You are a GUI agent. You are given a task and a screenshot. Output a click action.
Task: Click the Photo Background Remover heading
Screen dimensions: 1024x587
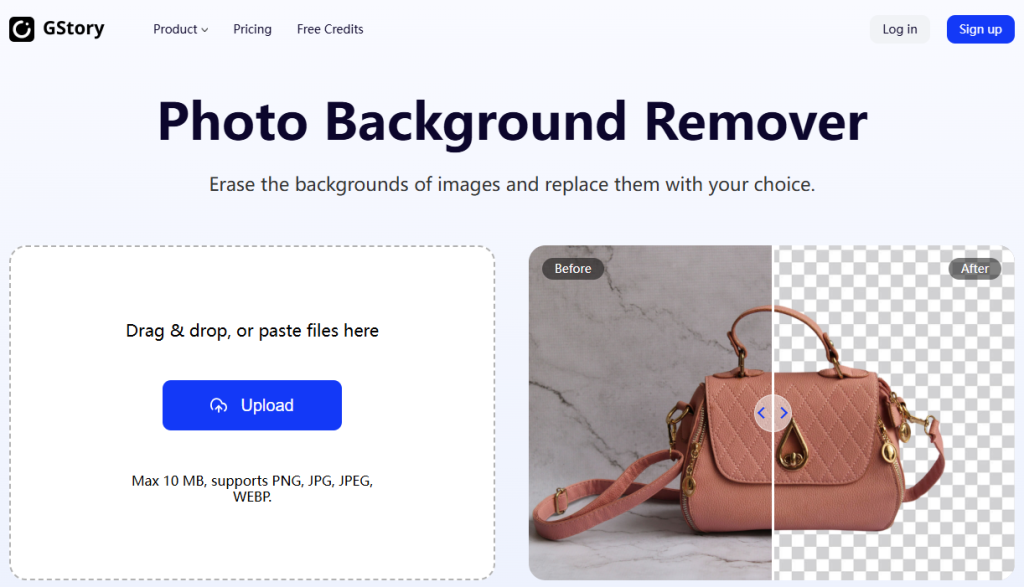tap(512, 122)
